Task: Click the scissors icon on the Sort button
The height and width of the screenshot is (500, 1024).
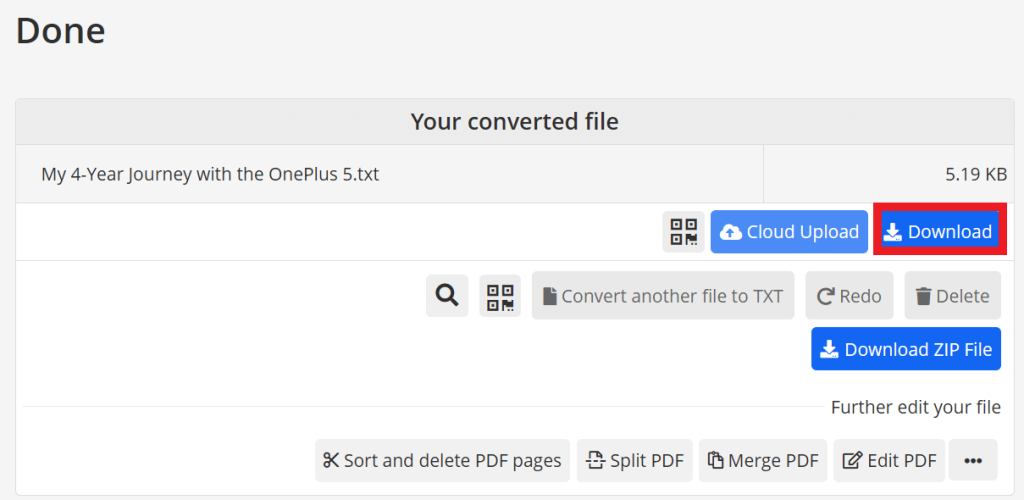Action: [x=331, y=461]
